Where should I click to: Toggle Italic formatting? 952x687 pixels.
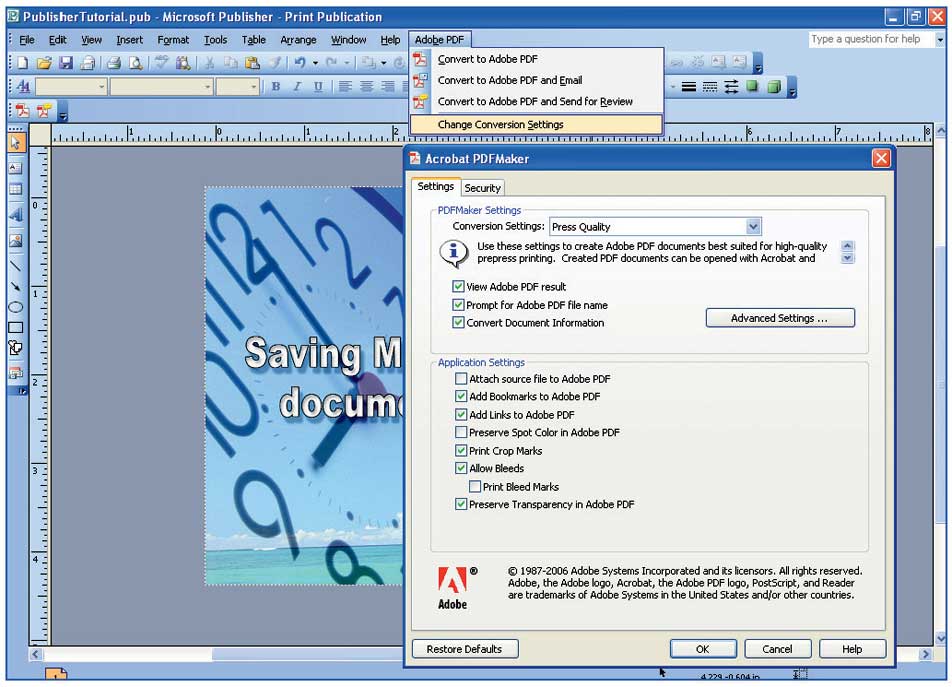pos(297,86)
